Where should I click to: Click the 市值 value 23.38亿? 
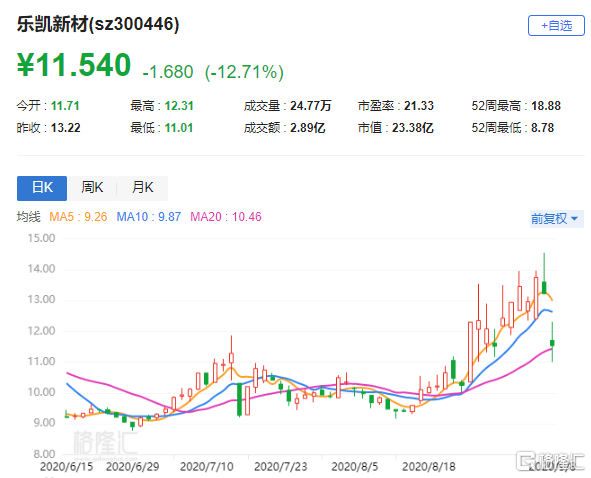(413, 128)
